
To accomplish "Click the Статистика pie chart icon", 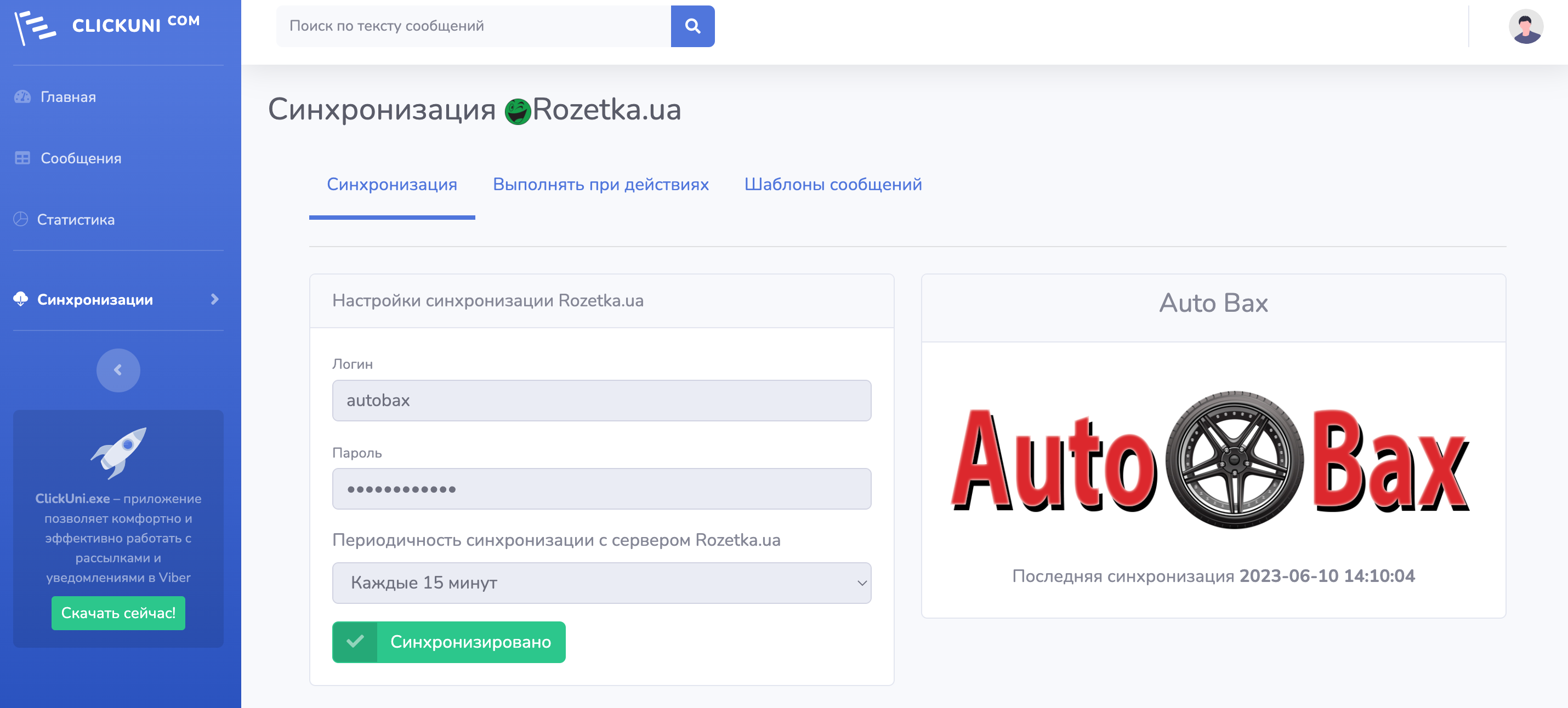I will pos(21,219).
